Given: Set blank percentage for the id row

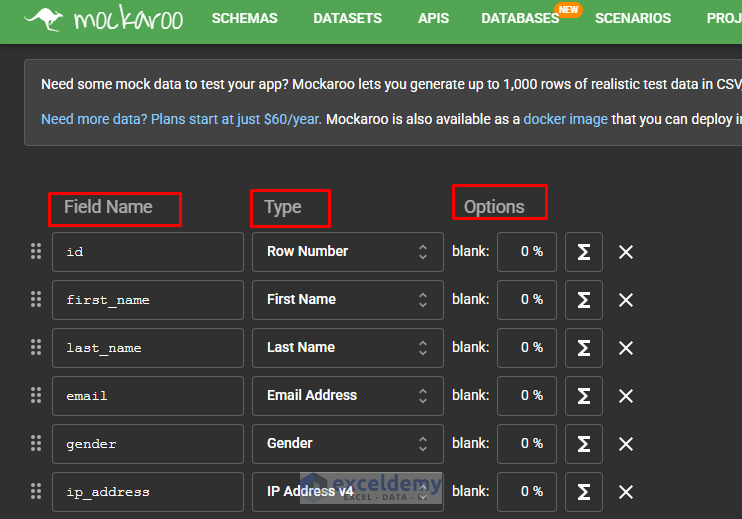Looking at the screenshot, I should point(527,252).
